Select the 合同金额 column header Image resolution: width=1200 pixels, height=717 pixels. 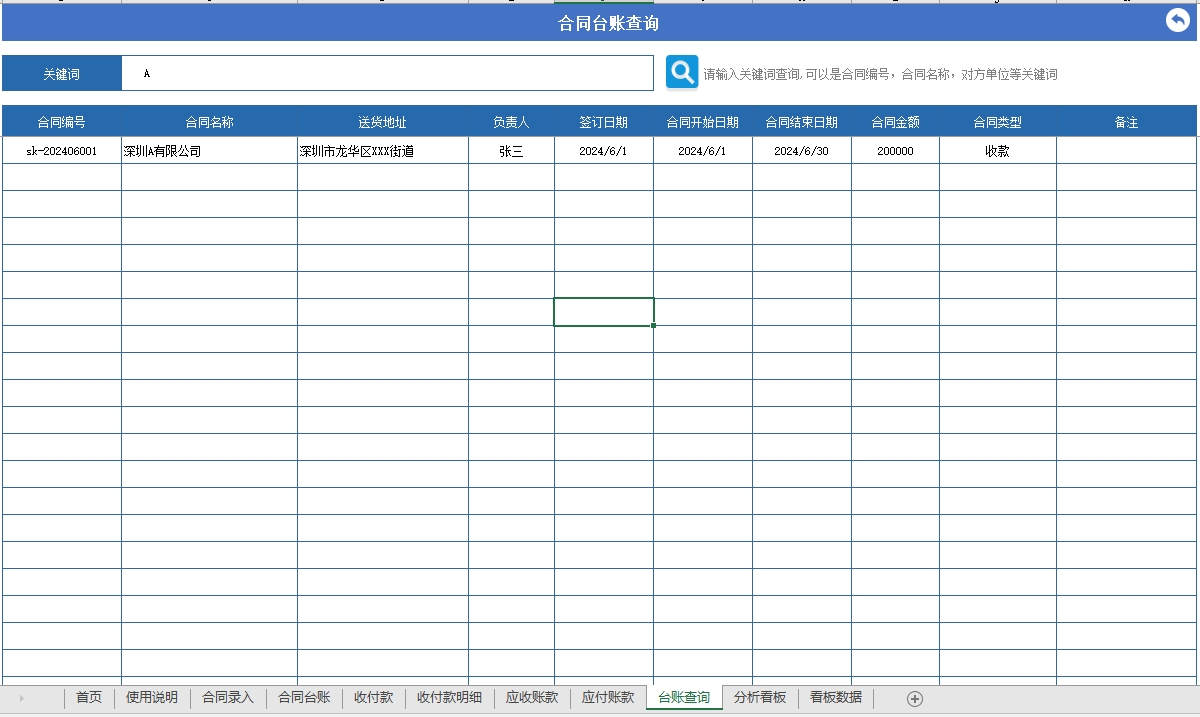coord(895,122)
